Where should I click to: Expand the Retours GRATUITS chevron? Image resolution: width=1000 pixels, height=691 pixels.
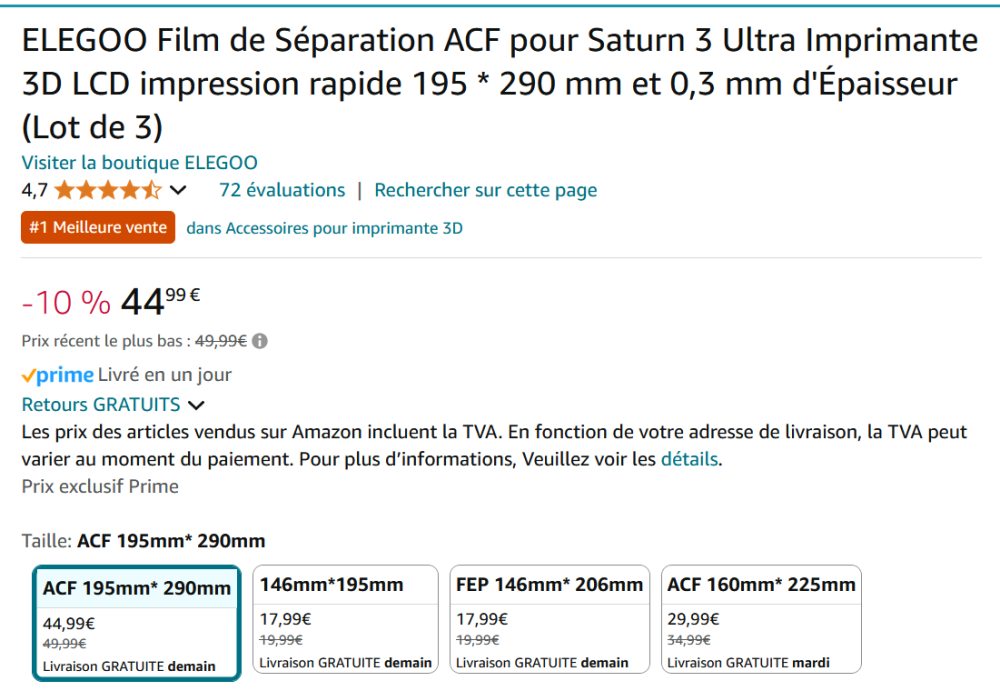point(196,405)
